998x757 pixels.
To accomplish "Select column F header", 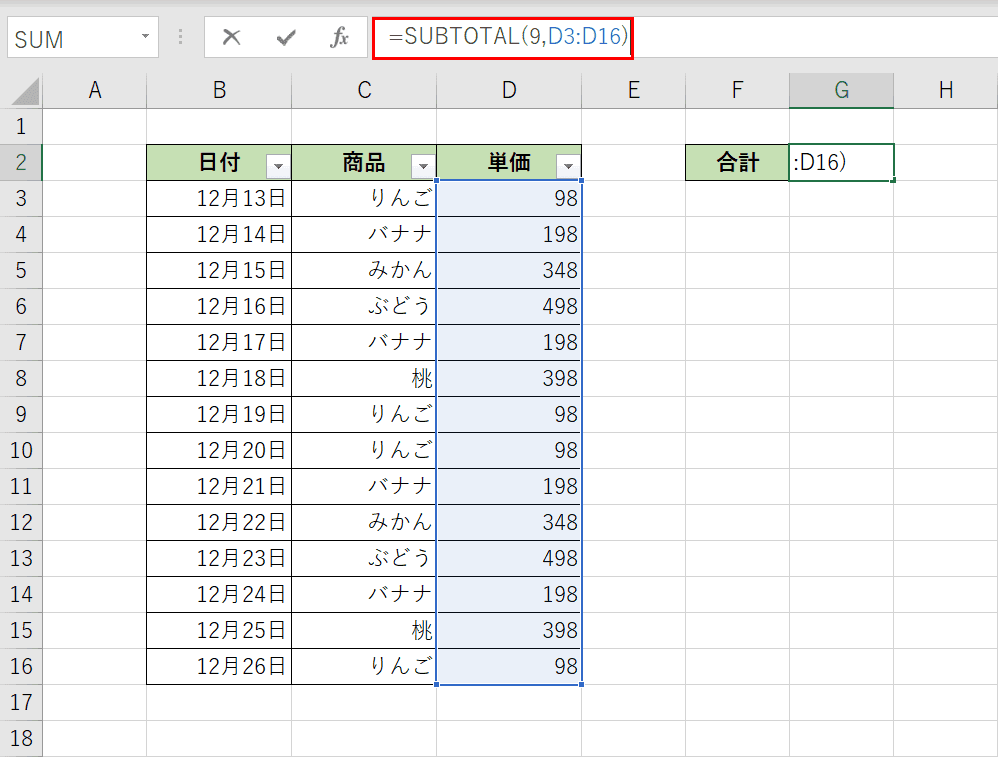I will 737,90.
